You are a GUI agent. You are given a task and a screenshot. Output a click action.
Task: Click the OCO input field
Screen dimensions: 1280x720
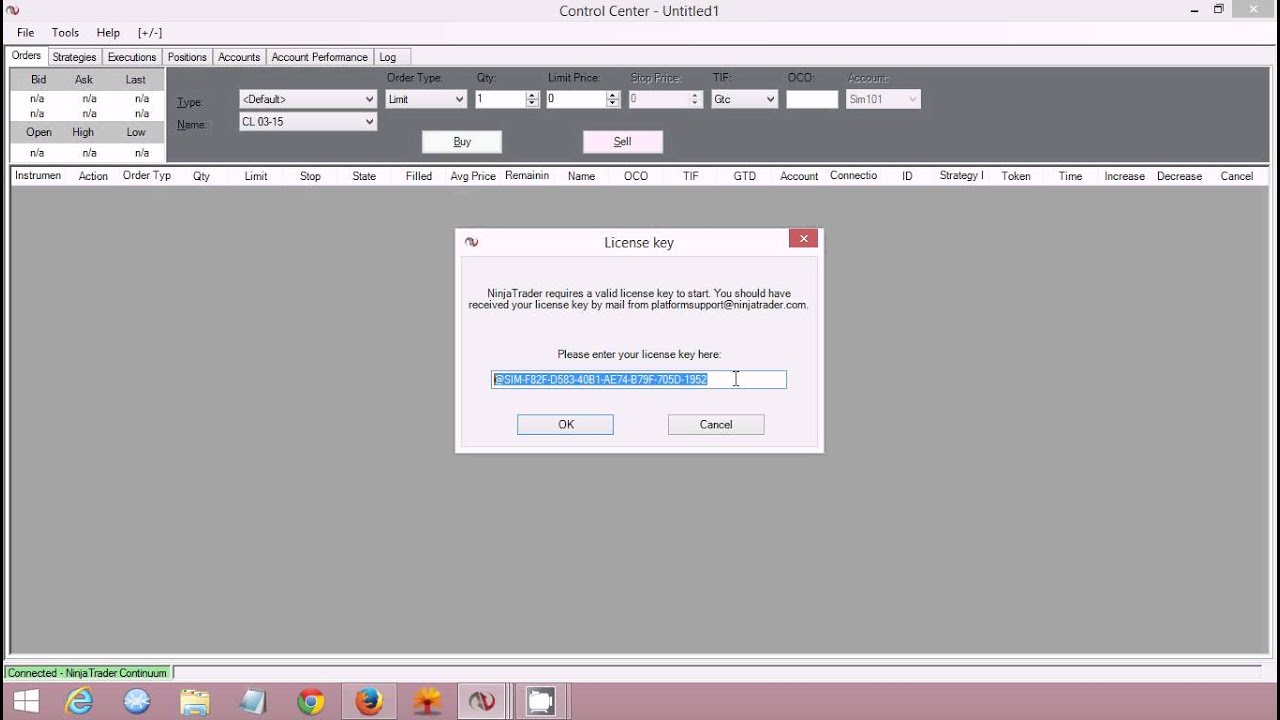tap(812, 99)
